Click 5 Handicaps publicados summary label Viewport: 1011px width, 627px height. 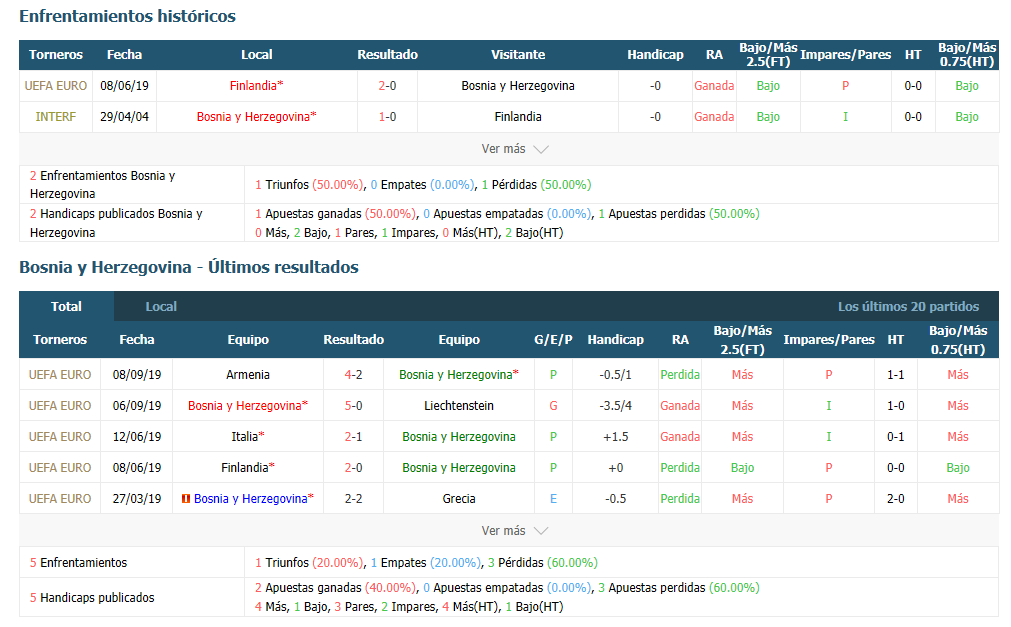pos(92,598)
